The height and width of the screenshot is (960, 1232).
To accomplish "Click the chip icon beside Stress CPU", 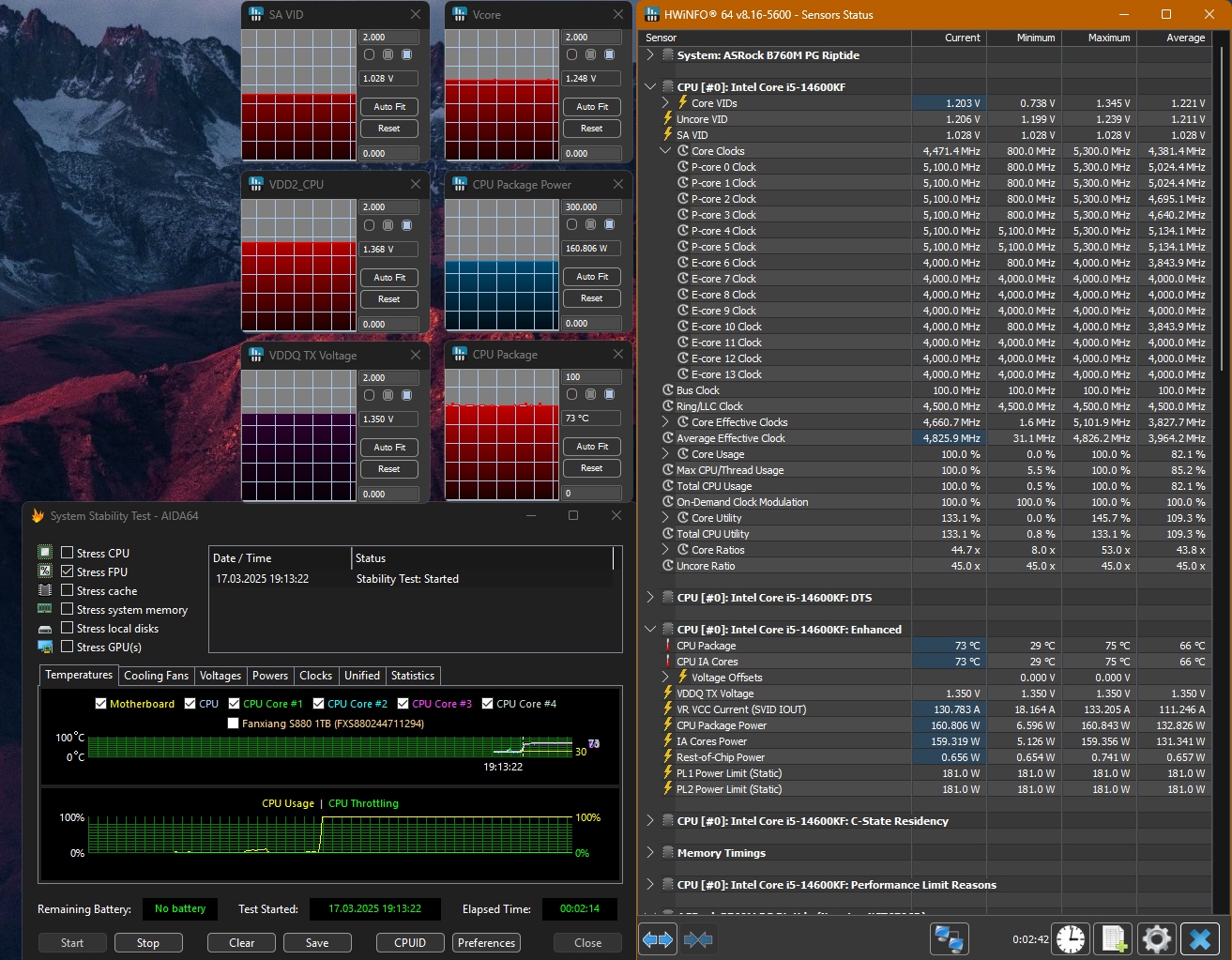I will click(x=44, y=553).
